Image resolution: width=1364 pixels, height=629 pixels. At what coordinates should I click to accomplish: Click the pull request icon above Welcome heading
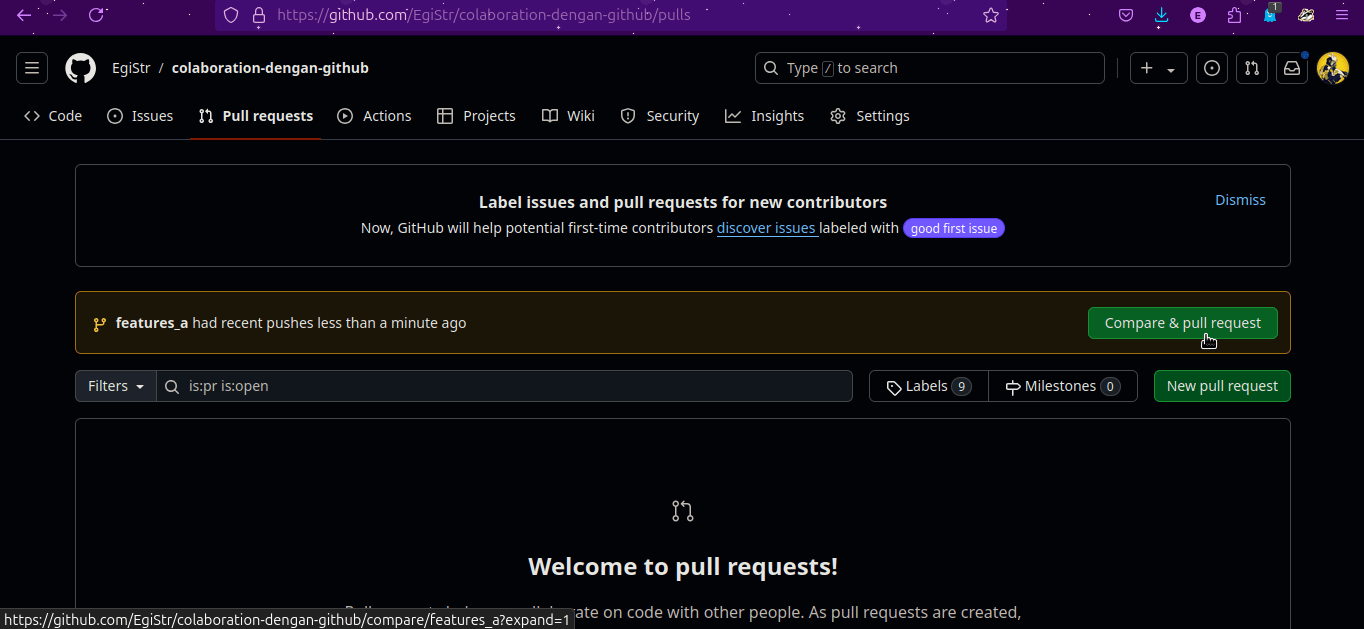click(x=683, y=511)
